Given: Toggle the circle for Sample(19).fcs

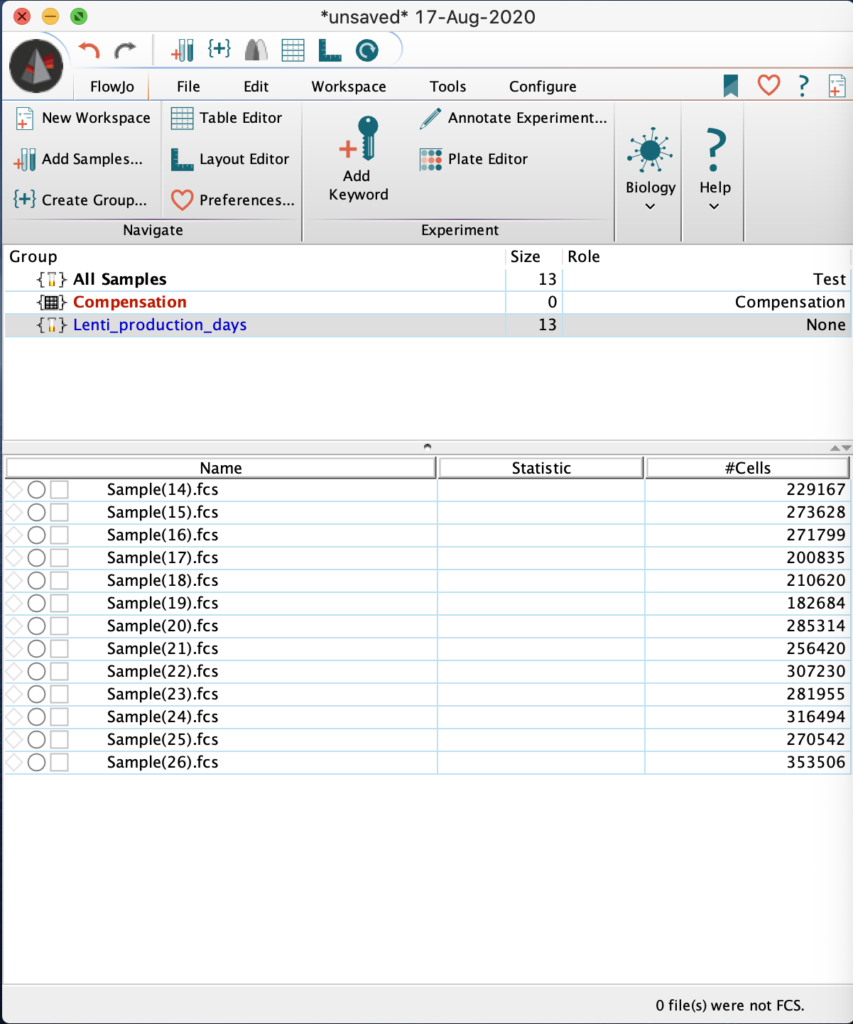Looking at the screenshot, I should point(37,603).
